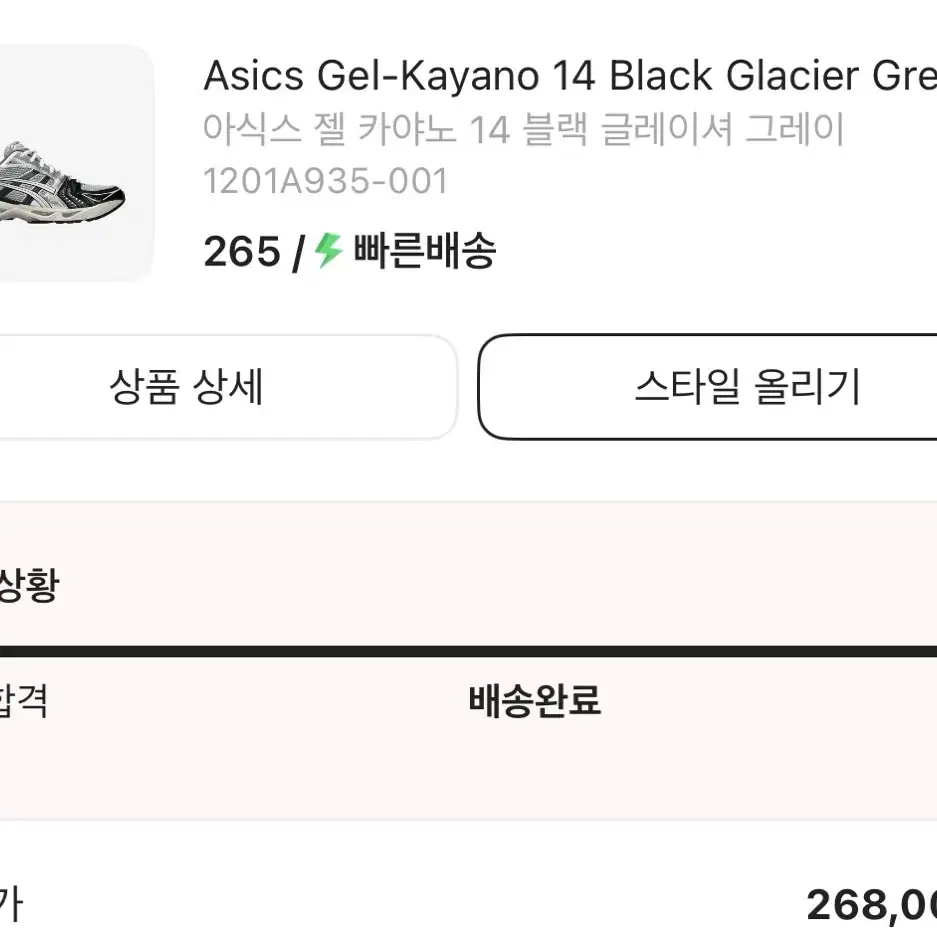The width and height of the screenshot is (937, 937).
Task: Click the slash separator after size 265
Action: pyautogui.click(x=298, y=253)
